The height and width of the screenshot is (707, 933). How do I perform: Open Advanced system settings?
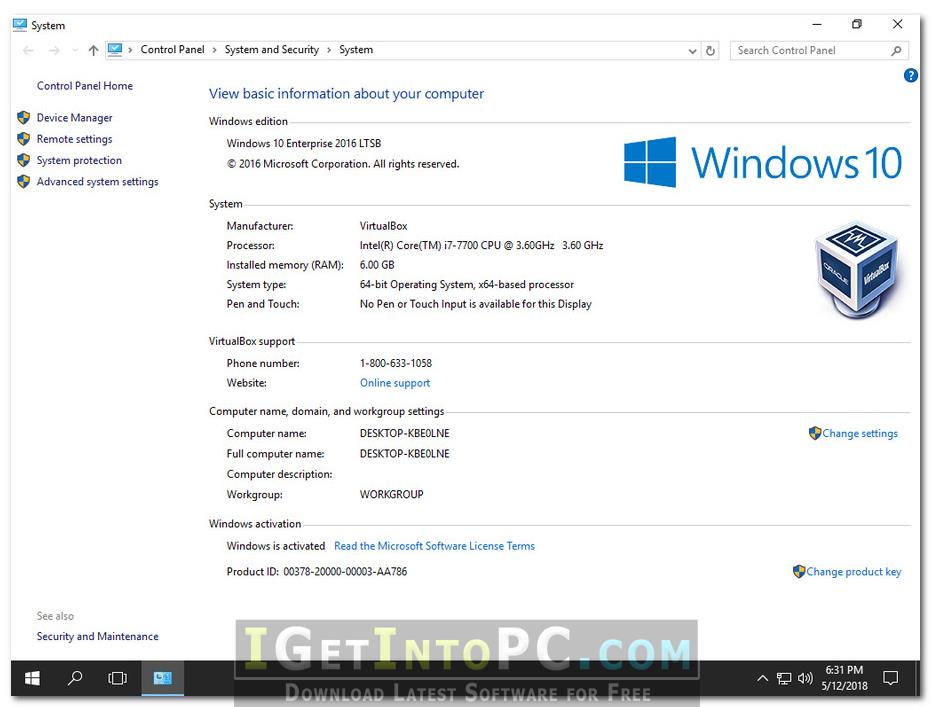click(98, 182)
